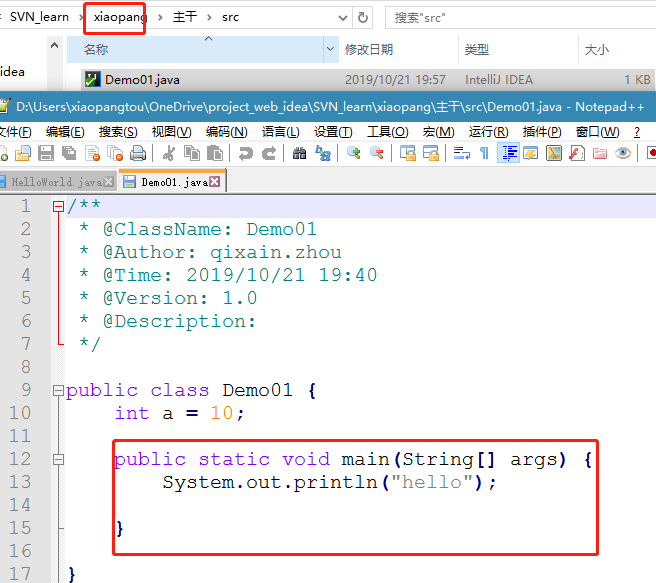Toggle the Word Wrap toolbar icon

tap(461, 153)
